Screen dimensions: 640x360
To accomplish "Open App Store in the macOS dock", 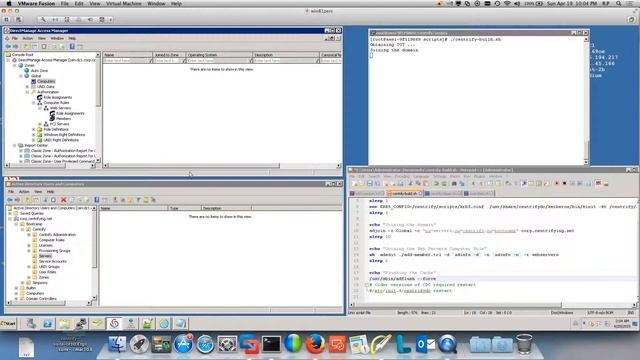I will pos(183,344).
